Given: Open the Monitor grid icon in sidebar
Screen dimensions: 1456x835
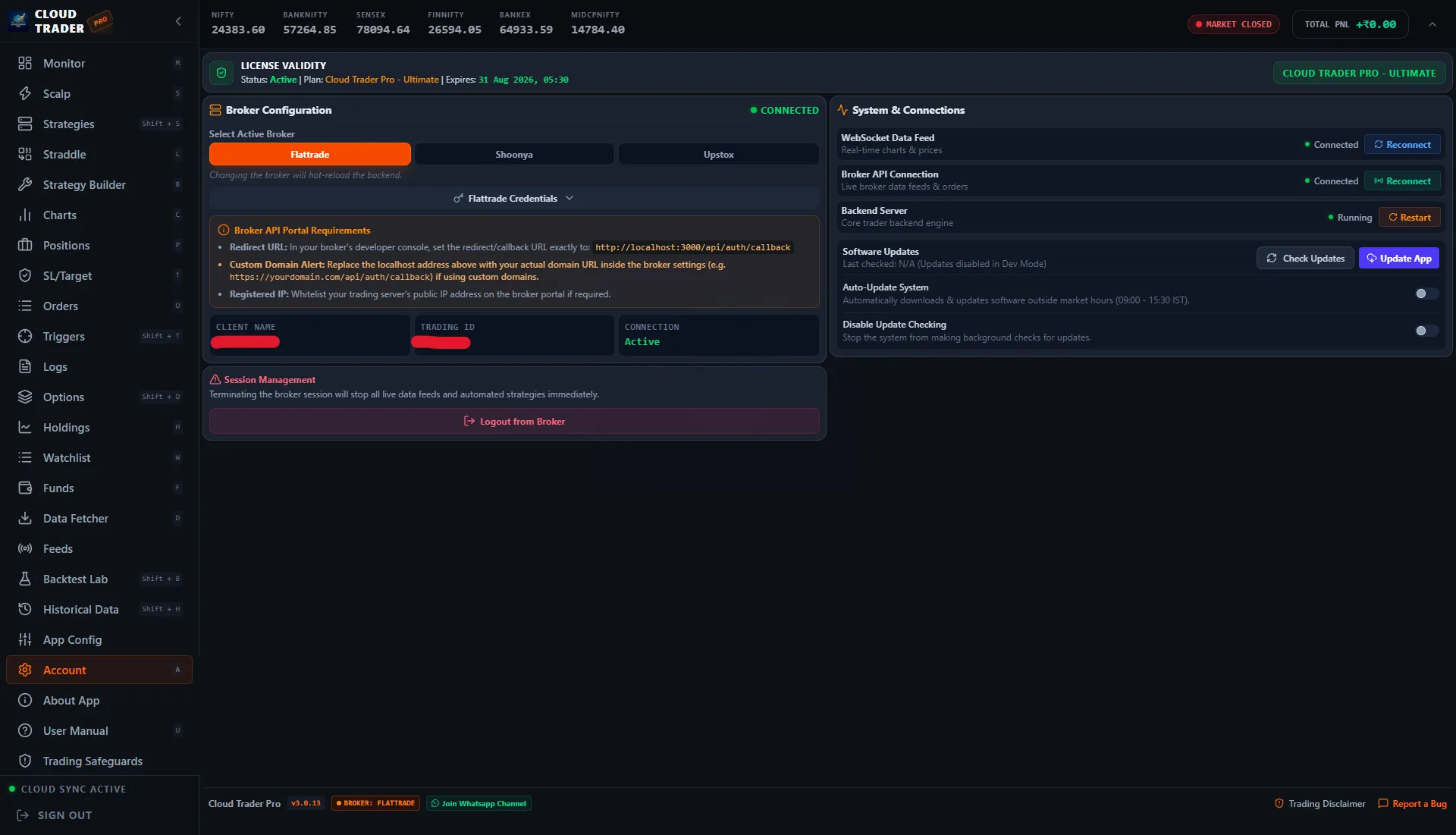Looking at the screenshot, I should 25,63.
